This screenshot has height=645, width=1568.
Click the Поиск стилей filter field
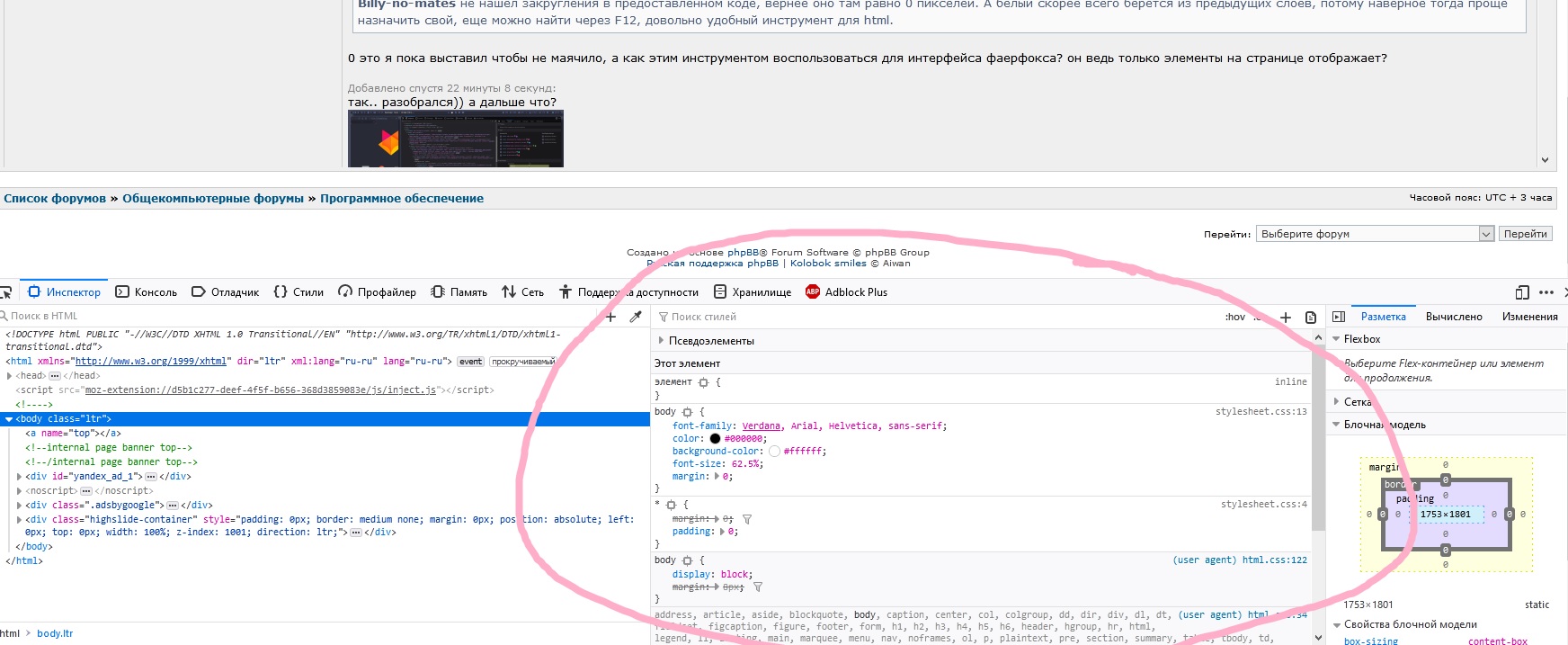pyautogui.click(x=935, y=318)
